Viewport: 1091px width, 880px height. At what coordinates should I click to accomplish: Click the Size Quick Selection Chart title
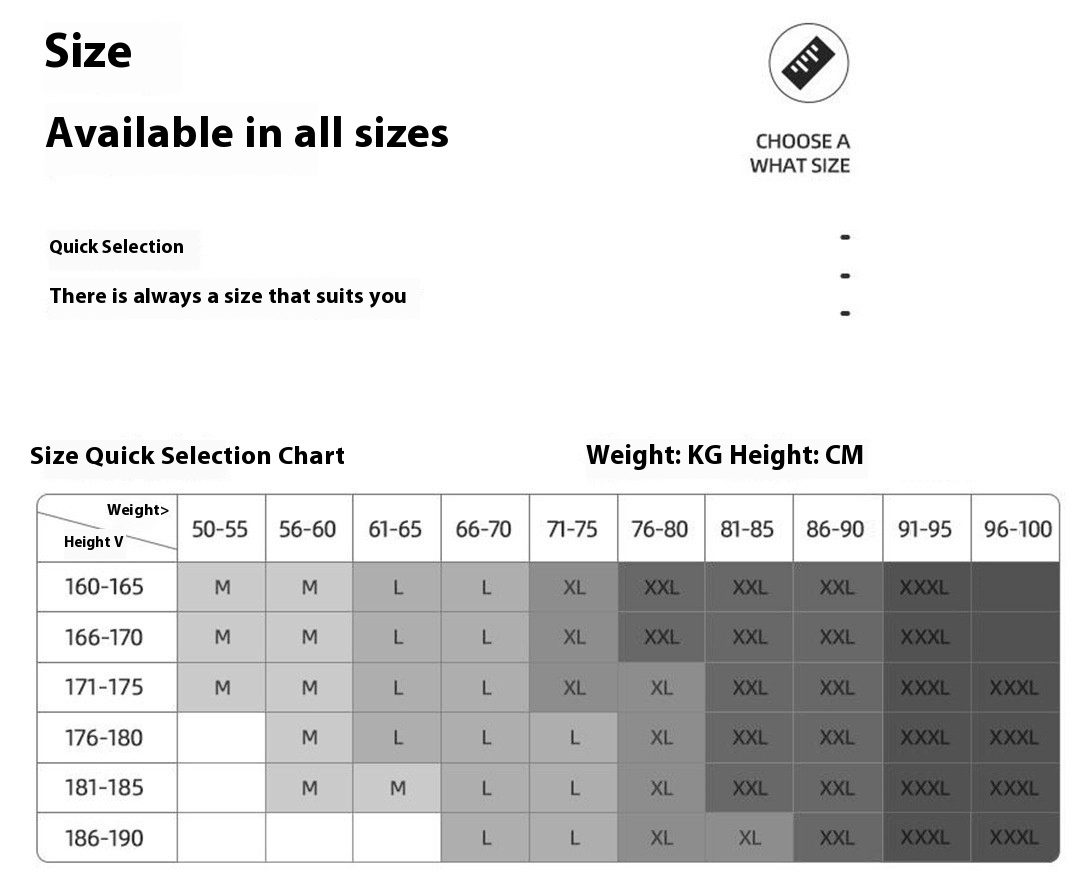pos(187,456)
